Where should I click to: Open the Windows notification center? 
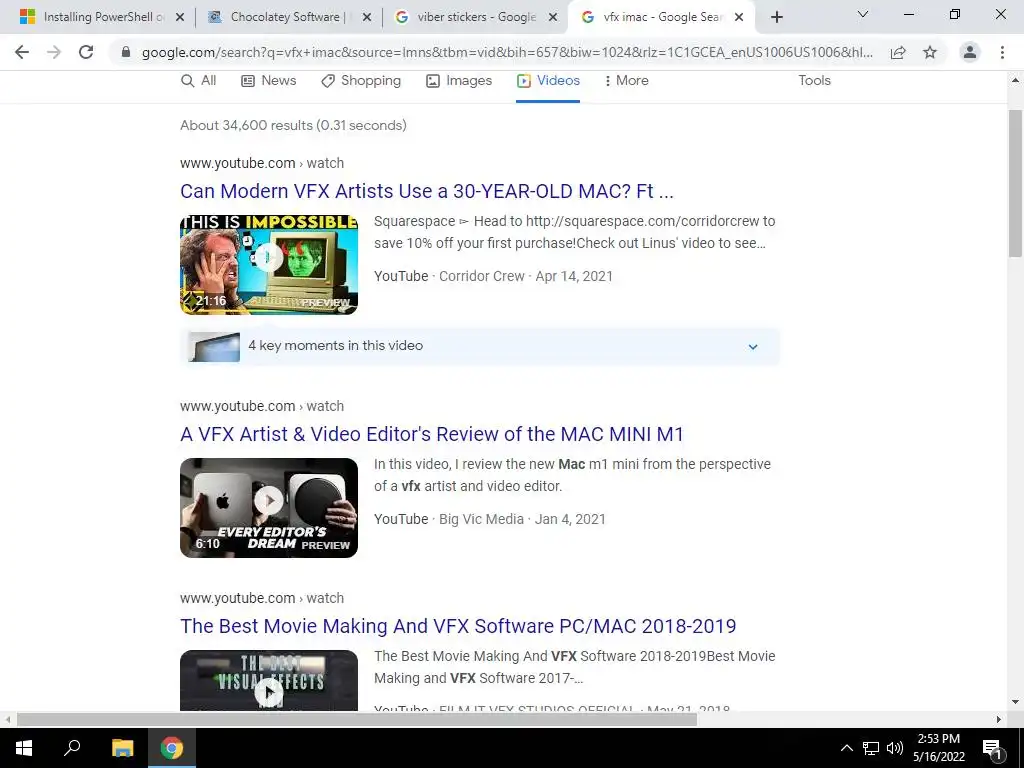(x=992, y=748)
